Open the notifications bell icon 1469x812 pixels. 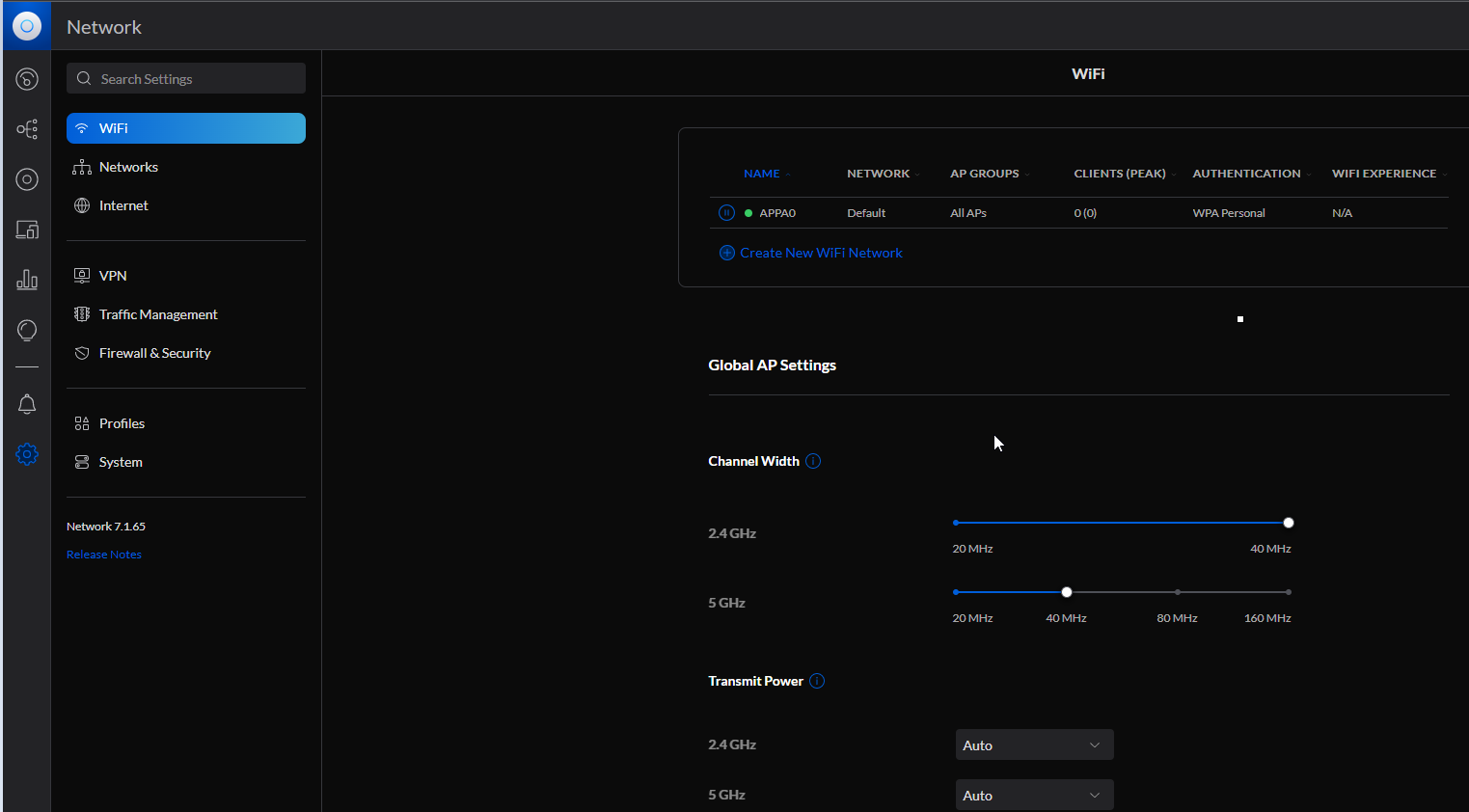point(27,404)
